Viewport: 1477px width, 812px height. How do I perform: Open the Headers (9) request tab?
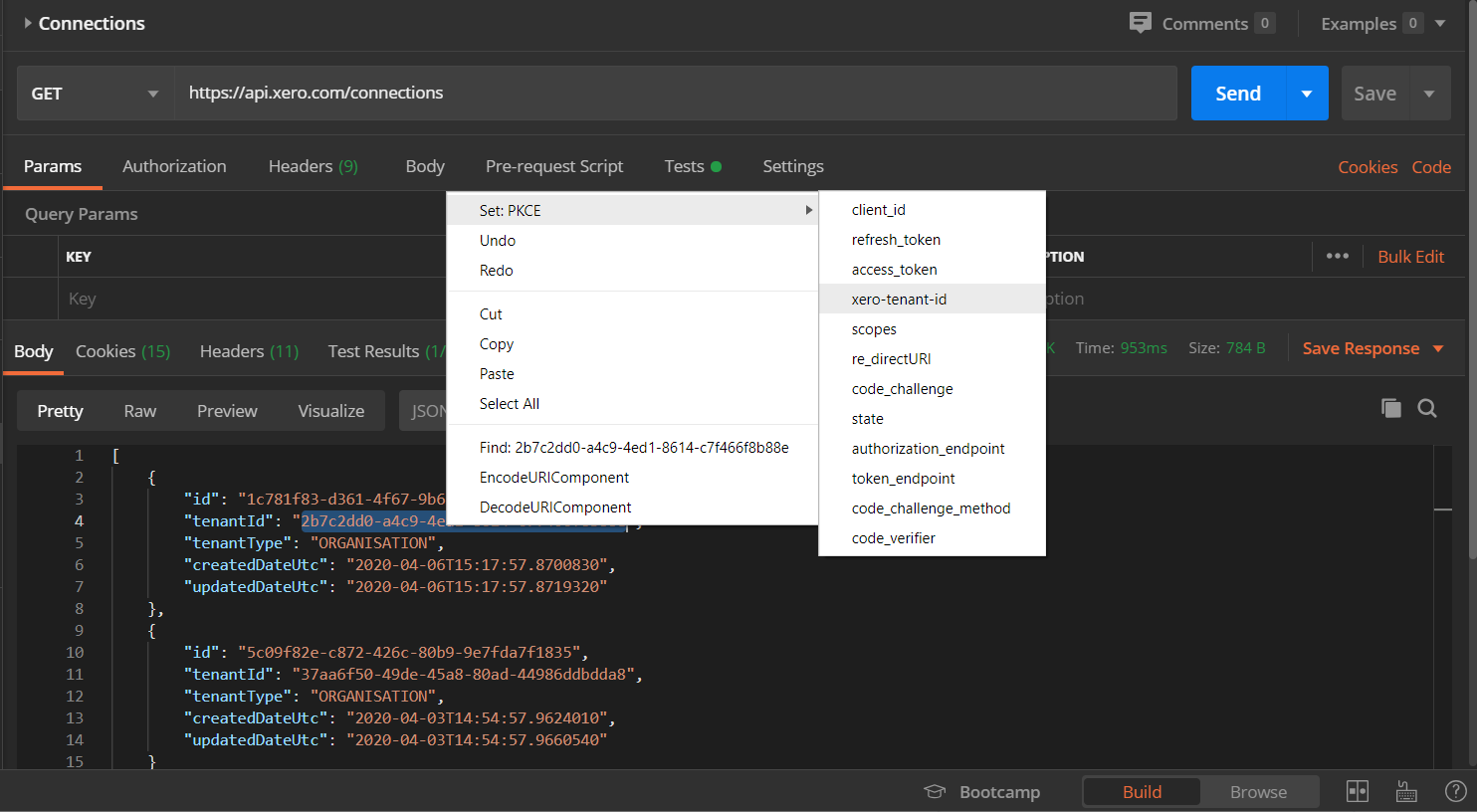coord(313,166)
